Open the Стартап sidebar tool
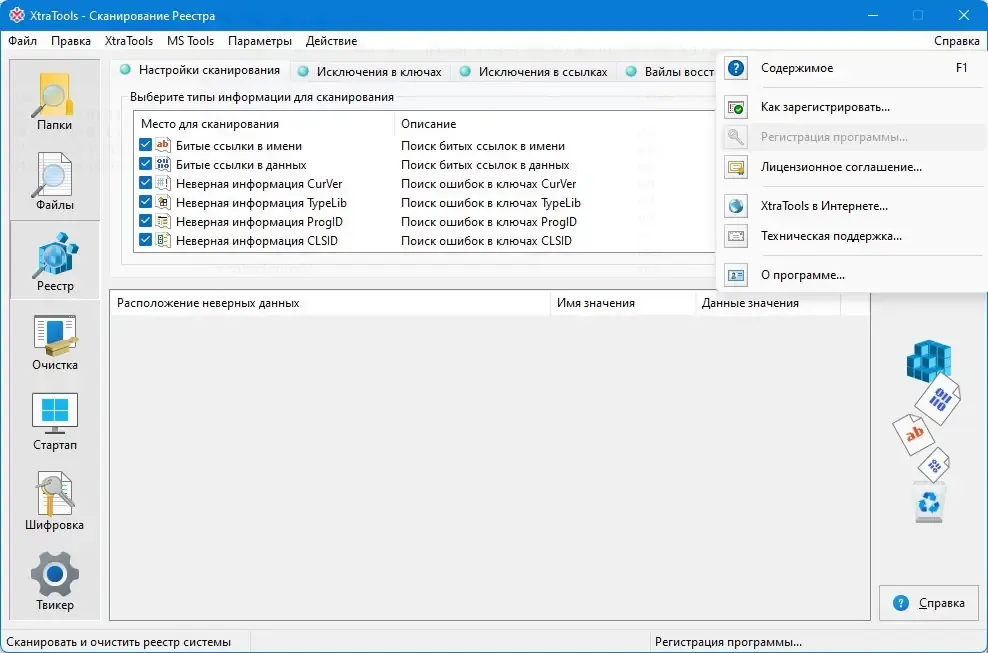 tap(55, 421)
